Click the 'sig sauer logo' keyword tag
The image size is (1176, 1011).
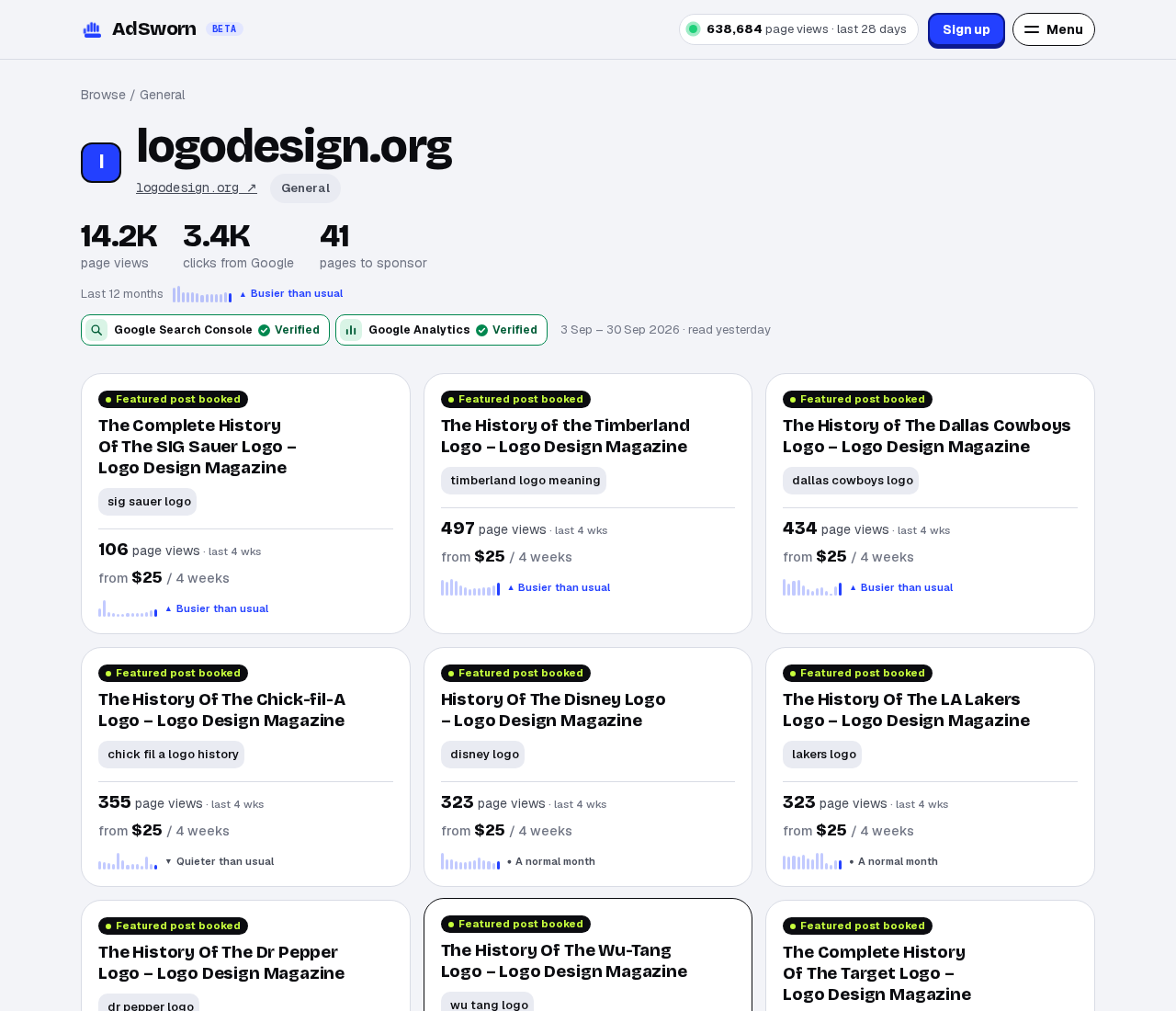147,502
